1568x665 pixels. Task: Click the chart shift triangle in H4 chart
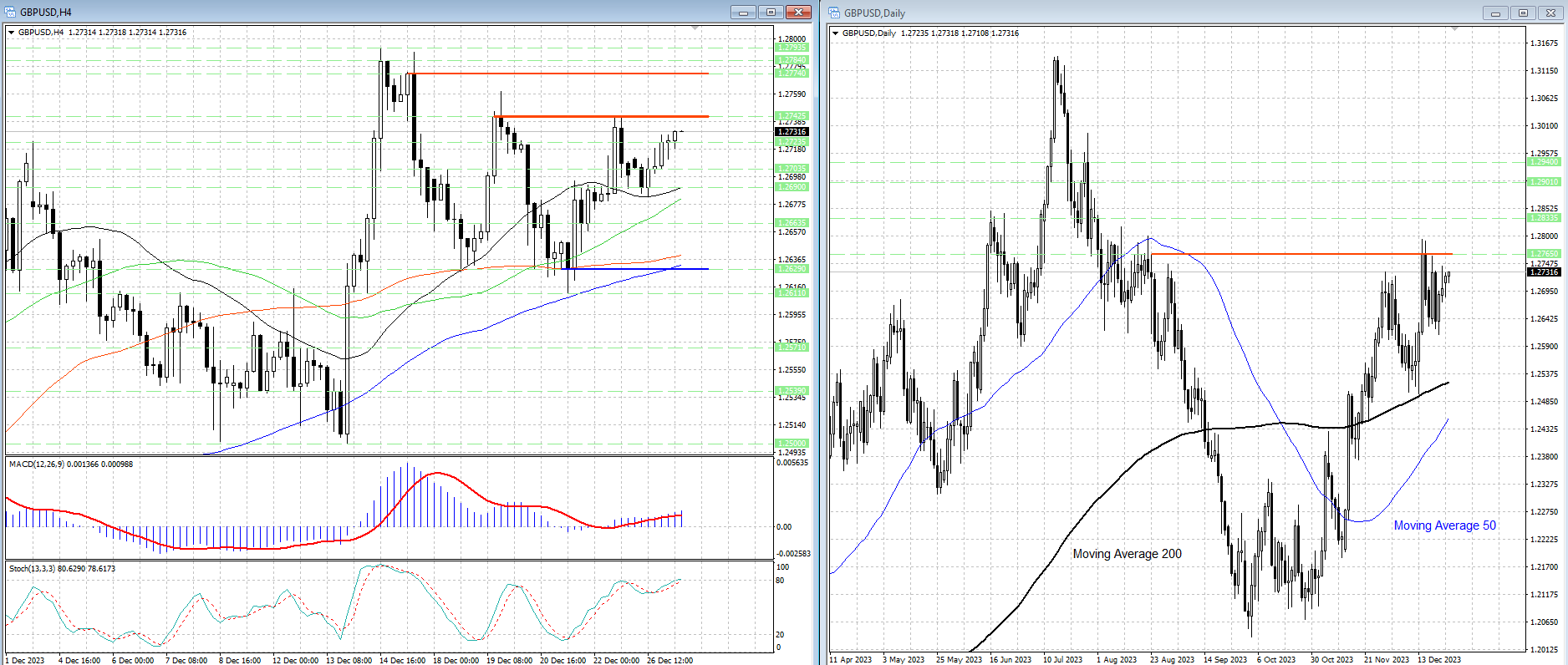(695, 28)
